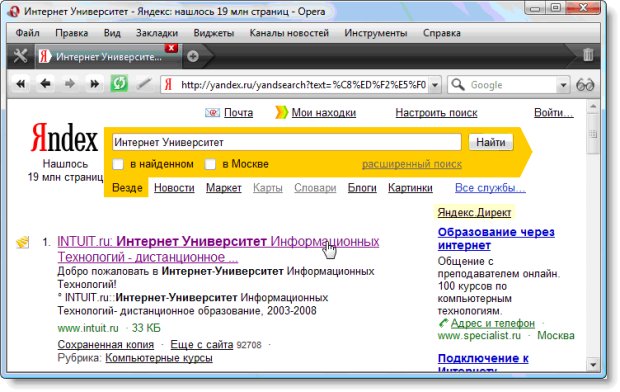Switch to Маркет search tab
The width and height of the screenshot is (620, 392).
223,187
